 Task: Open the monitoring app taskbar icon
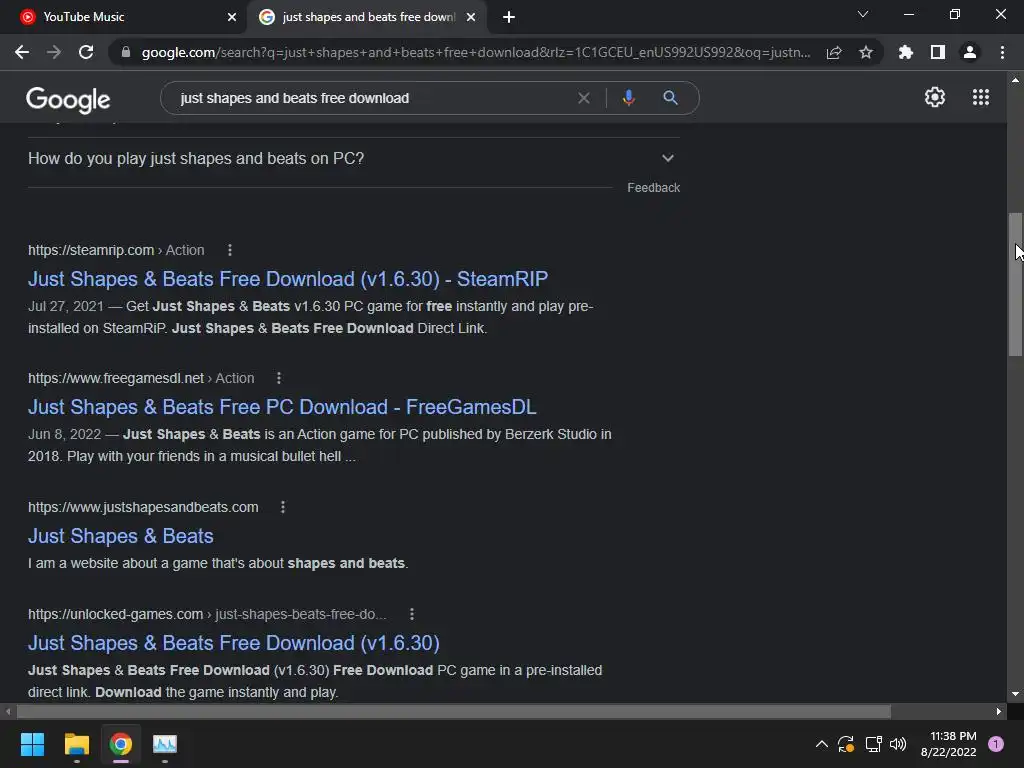coord(165,744)
